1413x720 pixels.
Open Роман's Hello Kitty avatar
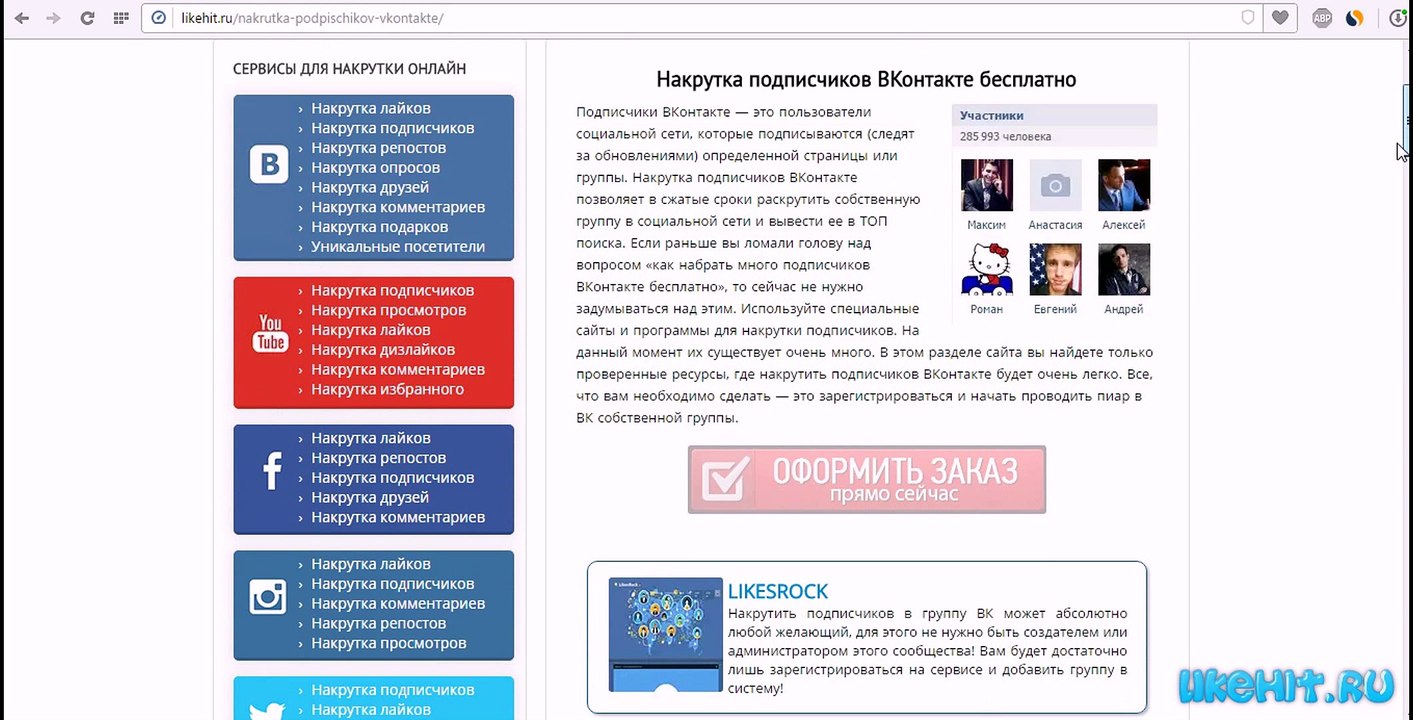click(x=987, y=269)
